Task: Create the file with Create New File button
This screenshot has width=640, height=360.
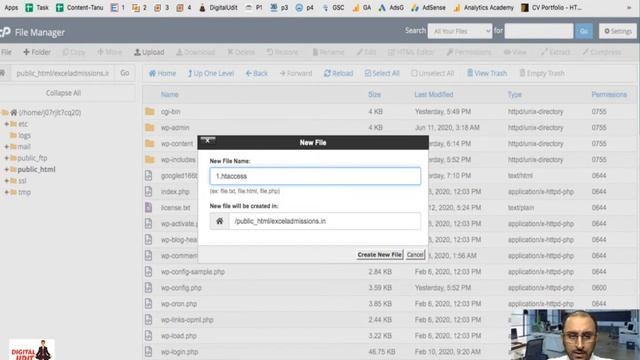Action: click(380, 255)
